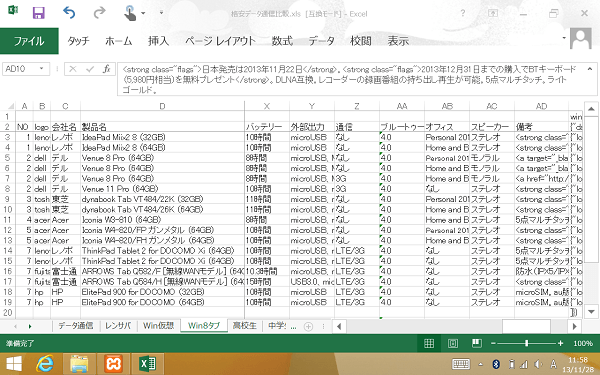Click the Cancel X formula bar icon
600x375 pixels.
(73, 69)
